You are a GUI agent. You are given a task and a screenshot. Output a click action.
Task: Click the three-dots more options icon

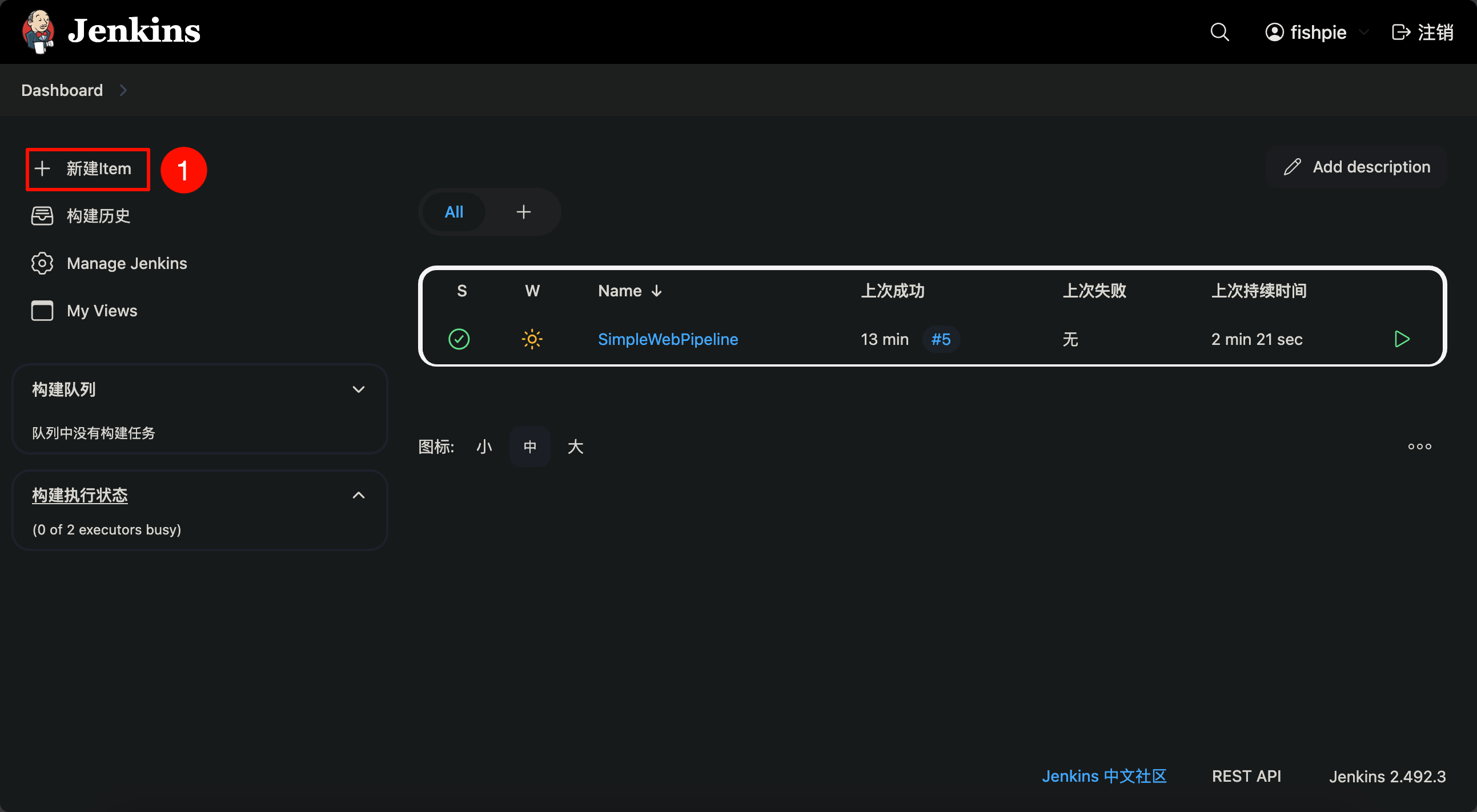click(1420, 447)
